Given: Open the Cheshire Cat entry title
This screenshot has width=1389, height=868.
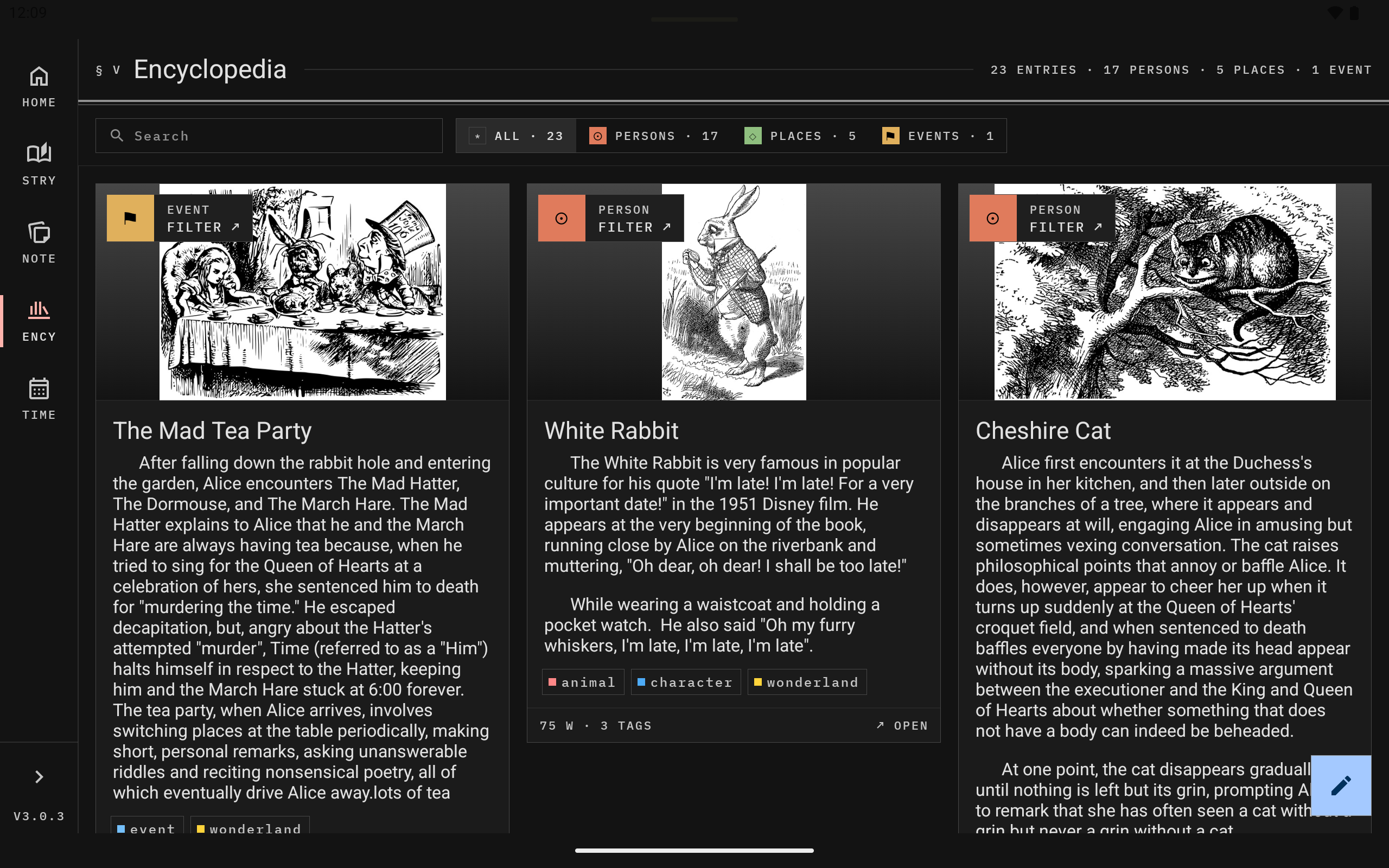Looking at the screenshot, I should [x=1043, y=431].
